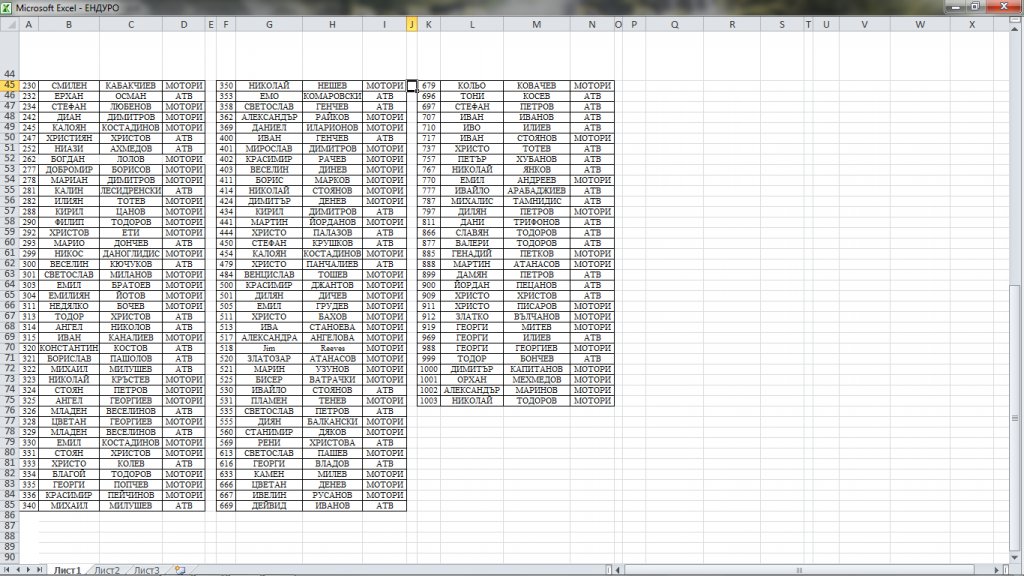Image resolution: width=1024 pixels, height=576 pixels.
Task: Select cell containing КОЛЬО
Action: pyautogui.click(x=472, y=85)
